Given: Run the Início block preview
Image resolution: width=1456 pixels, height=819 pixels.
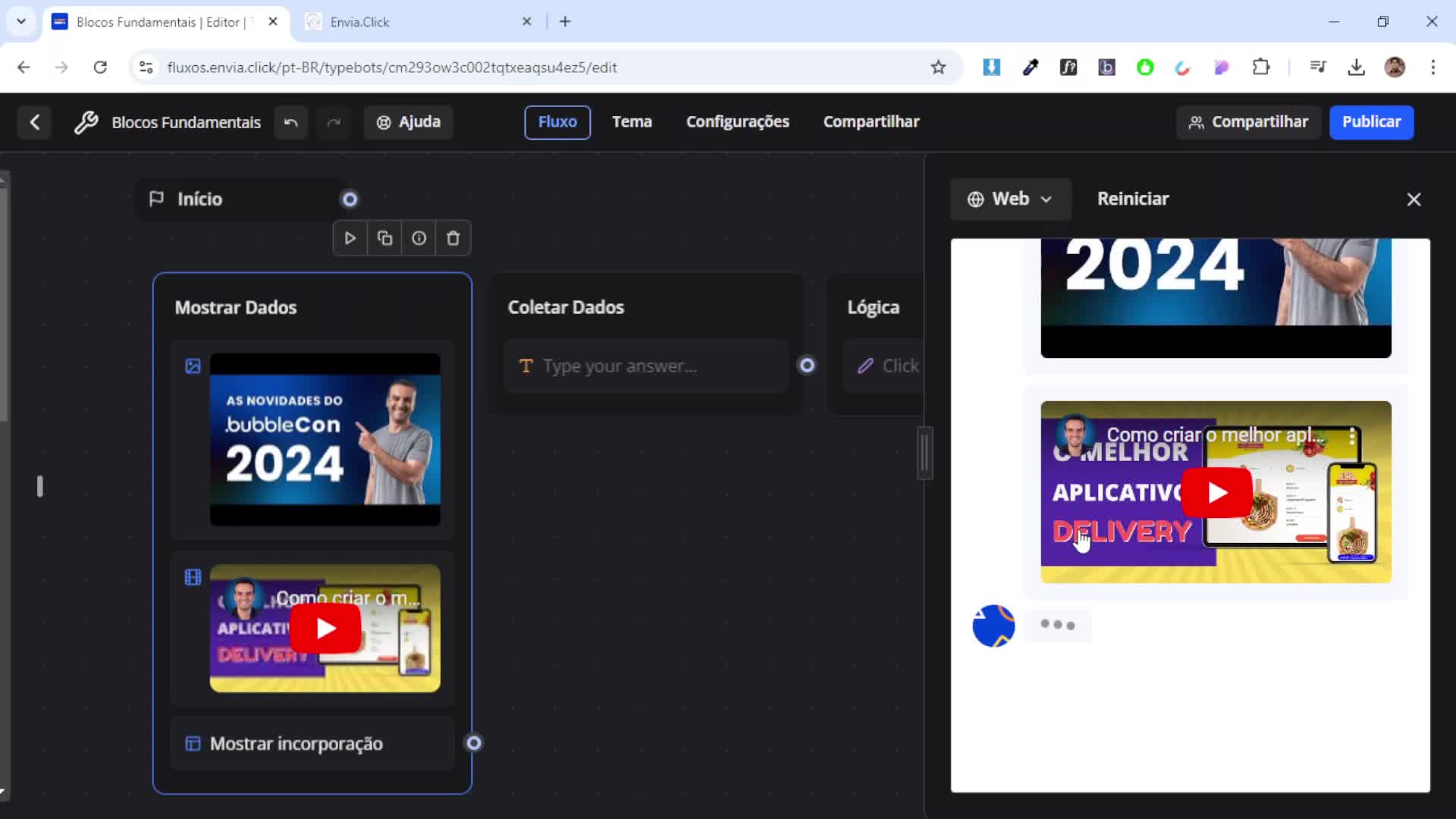Looking at the screenshot, I should pyautogui.click(x=349, y=237).
